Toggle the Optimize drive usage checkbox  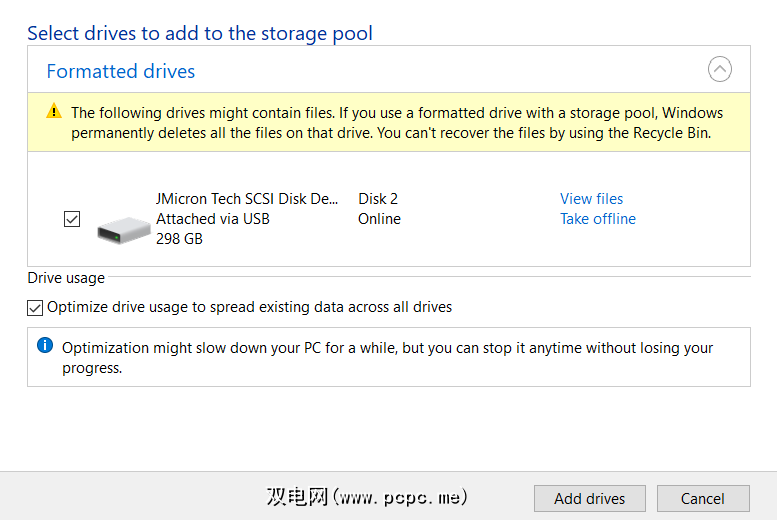35,308
